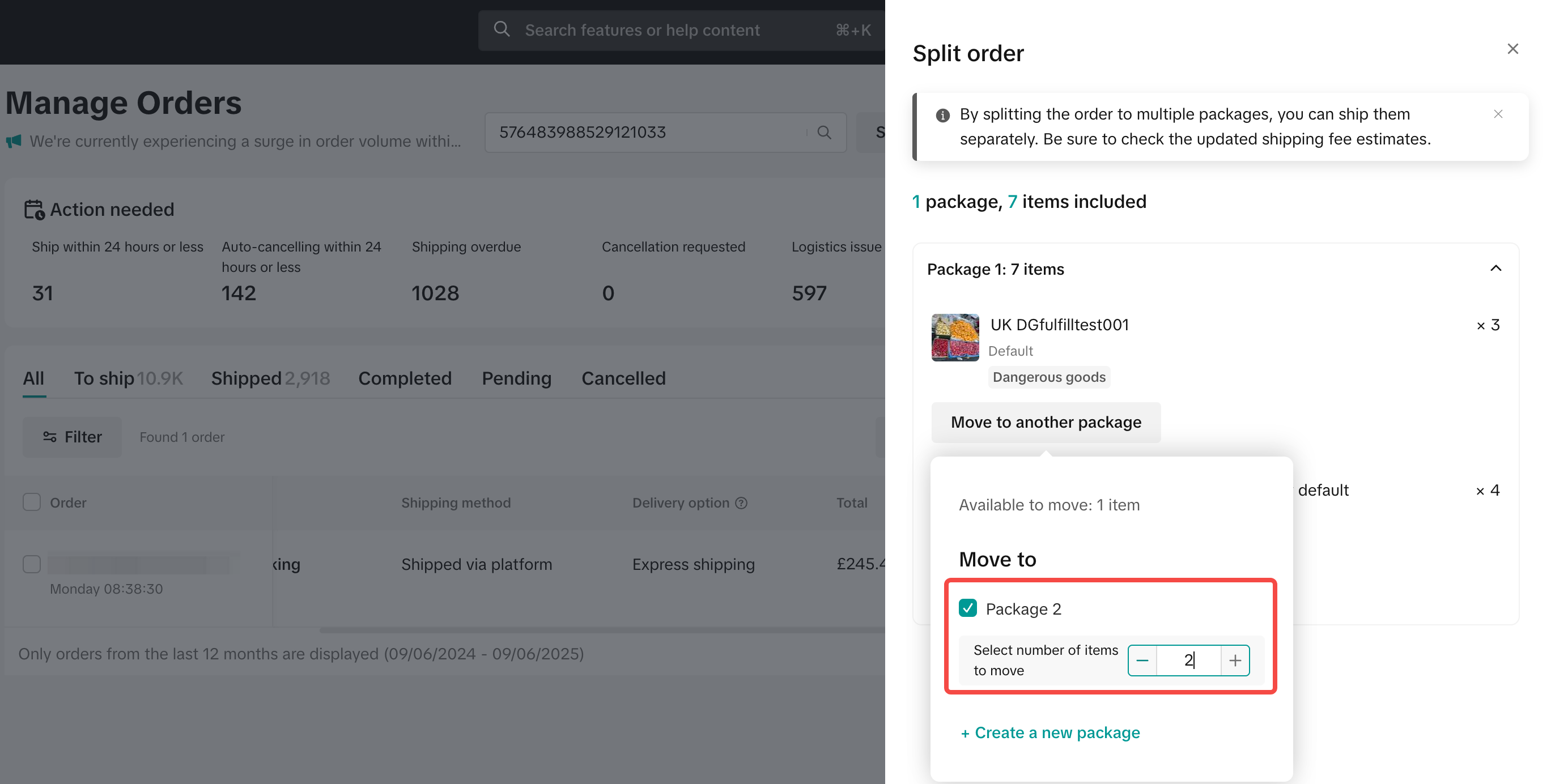
Task: Switch to the Cancelled tab
Action: [623, 378]
